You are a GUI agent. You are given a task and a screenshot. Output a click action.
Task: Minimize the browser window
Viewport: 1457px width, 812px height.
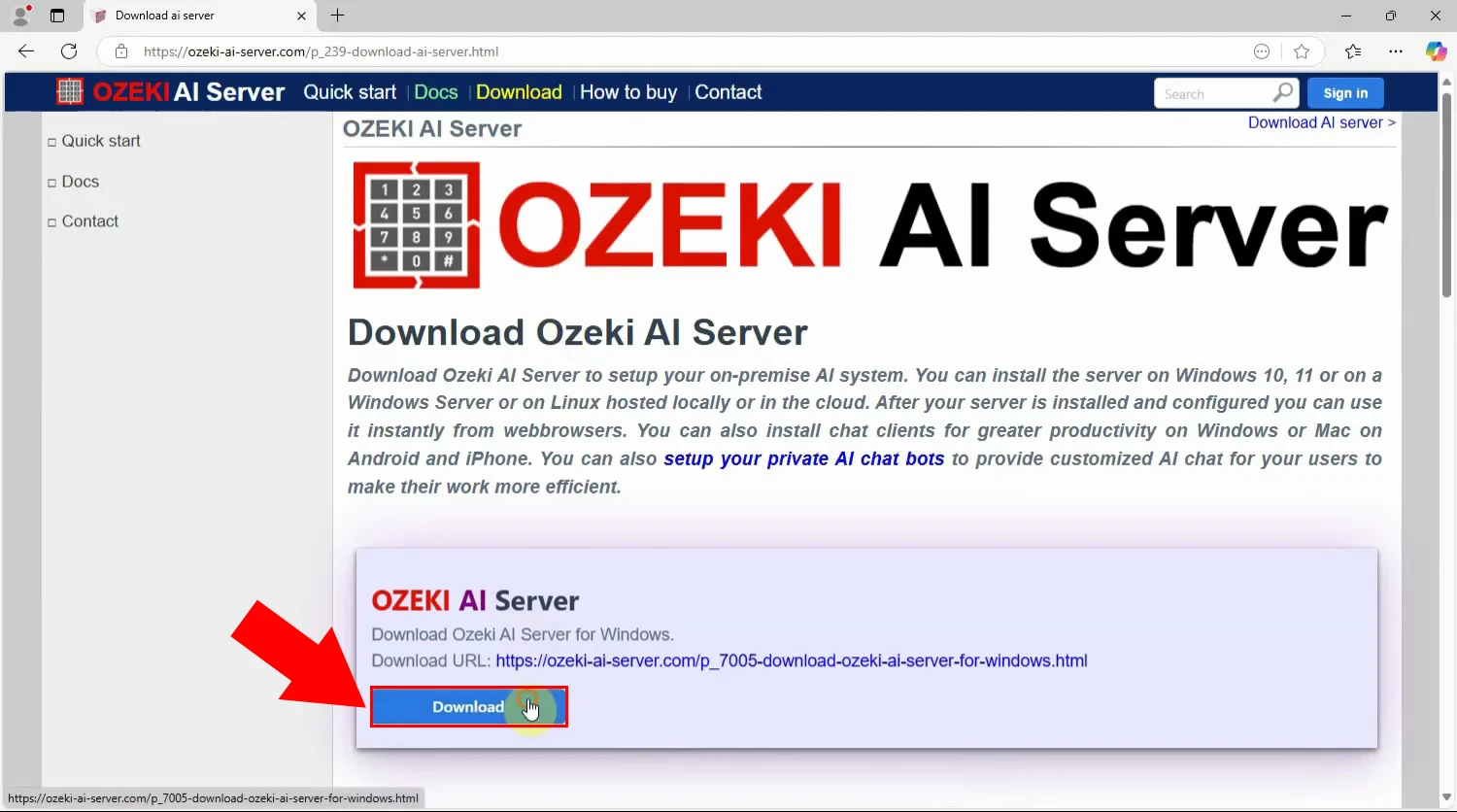[1346, 16]
